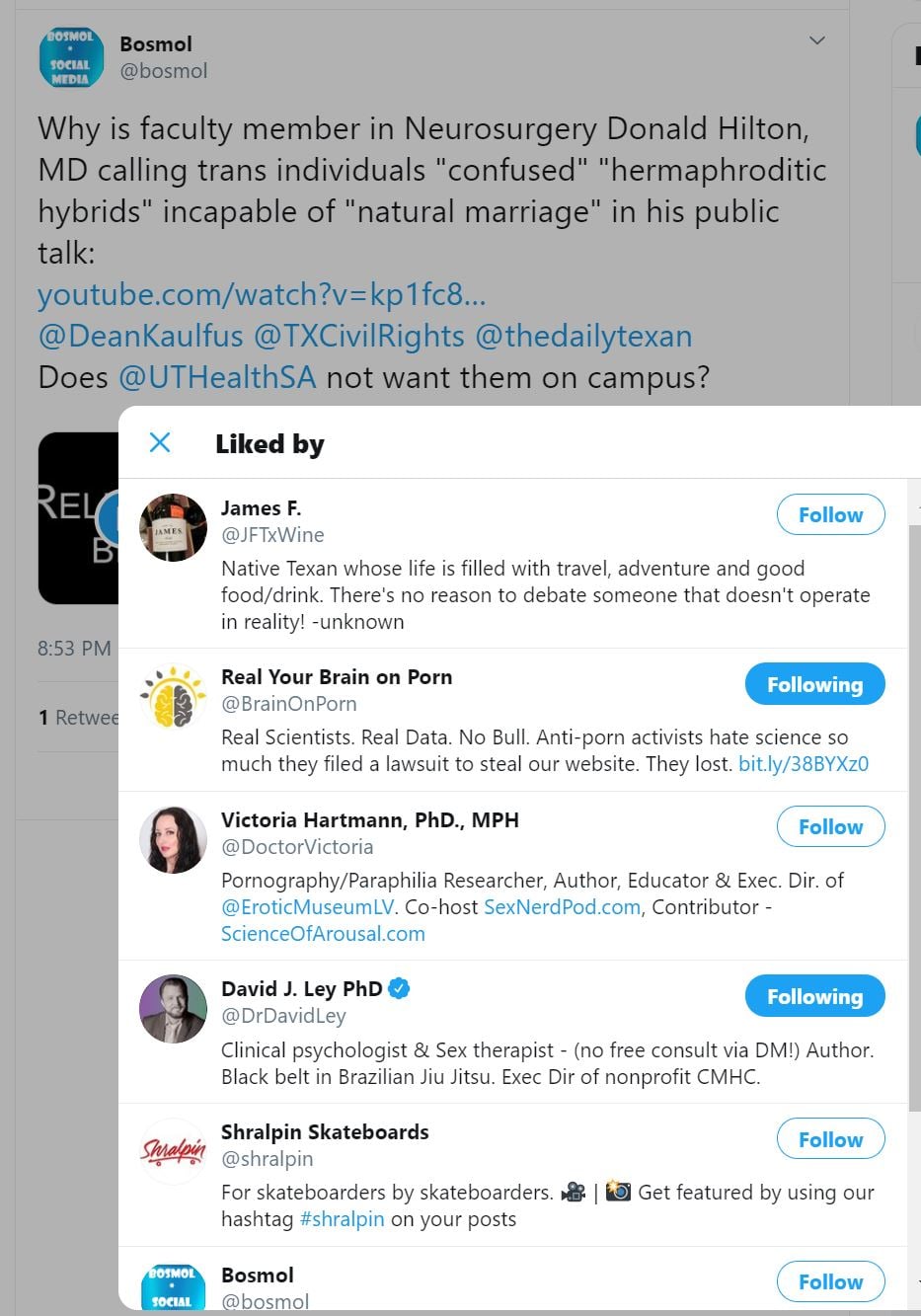This screenshot has height=1316, width=921.
Task: Visit ScienceOfArousal.com link
Action: coord(323,933)
